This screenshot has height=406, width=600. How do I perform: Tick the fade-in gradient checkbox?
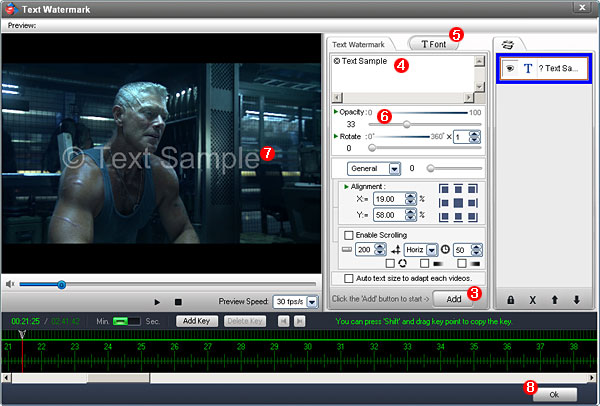tap(424, 264)
